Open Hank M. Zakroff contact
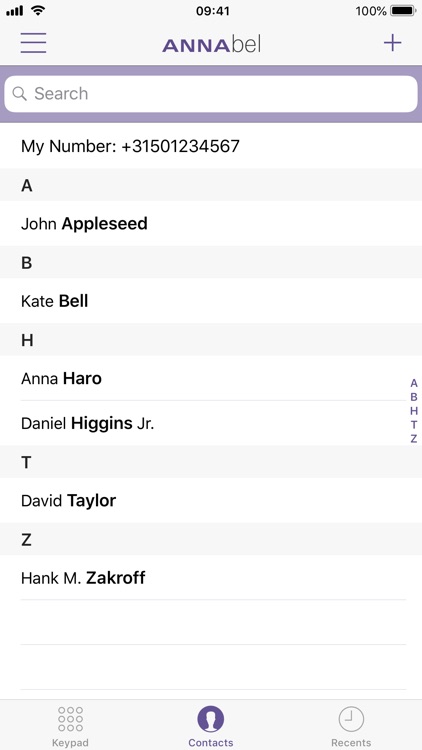 point(211,578)
